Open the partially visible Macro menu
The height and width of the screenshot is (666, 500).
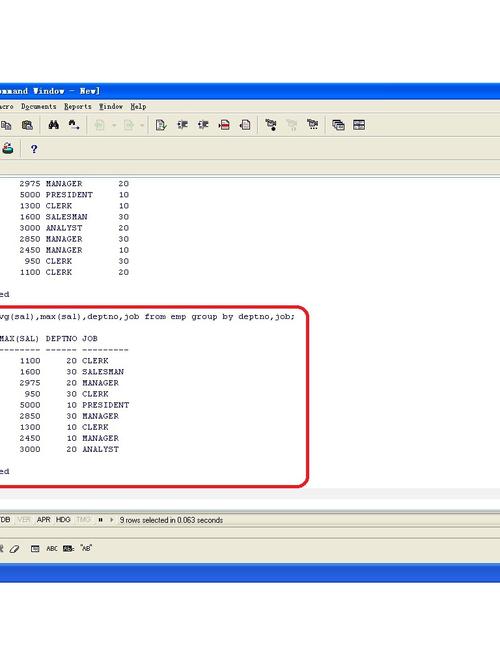[6, 107]
